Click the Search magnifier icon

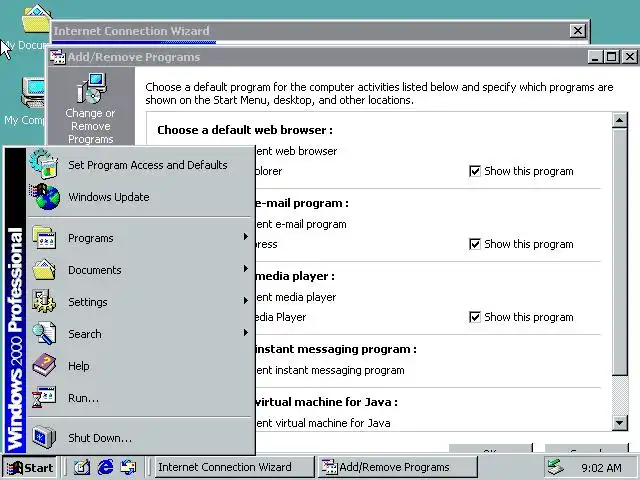[x=44, y=333]
